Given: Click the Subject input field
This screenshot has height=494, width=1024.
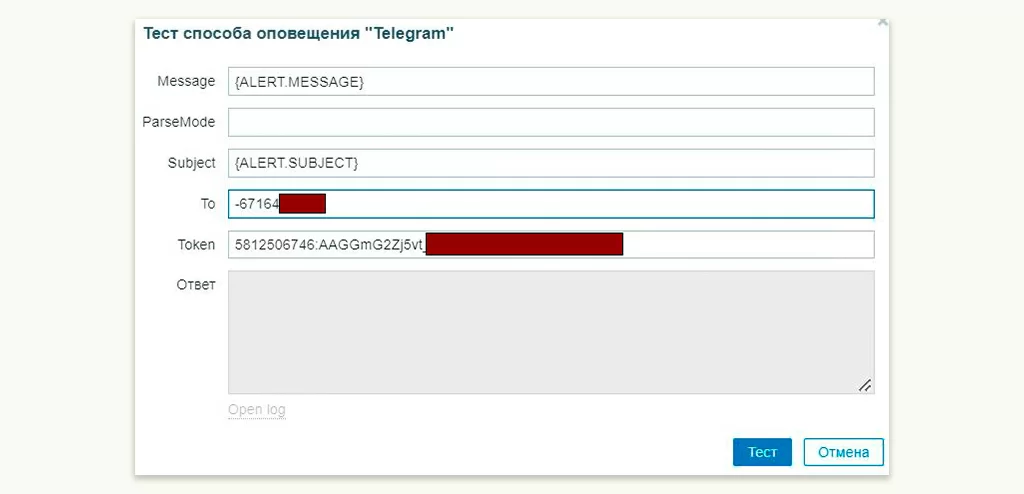Looking at the screenshot, I should [551, 163].
